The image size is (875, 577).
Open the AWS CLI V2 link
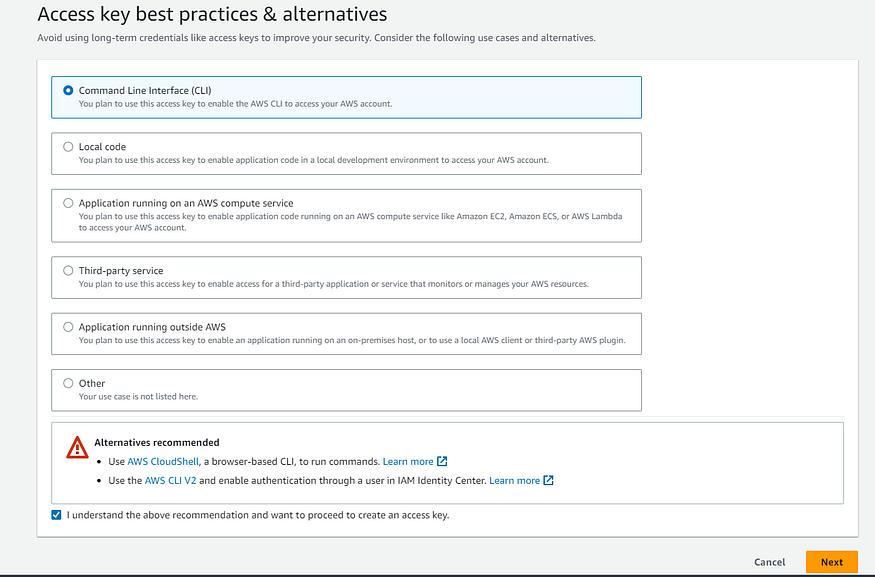(170, 480)
